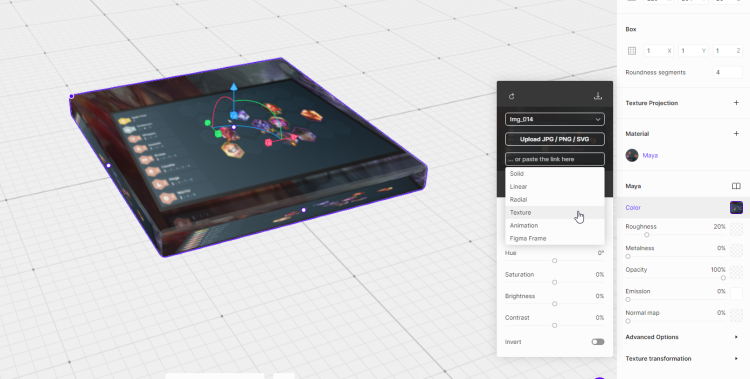Click the Opacity map swatch
Image resolution: width=750 pixels, height=379 pixels.
[736, 272]
